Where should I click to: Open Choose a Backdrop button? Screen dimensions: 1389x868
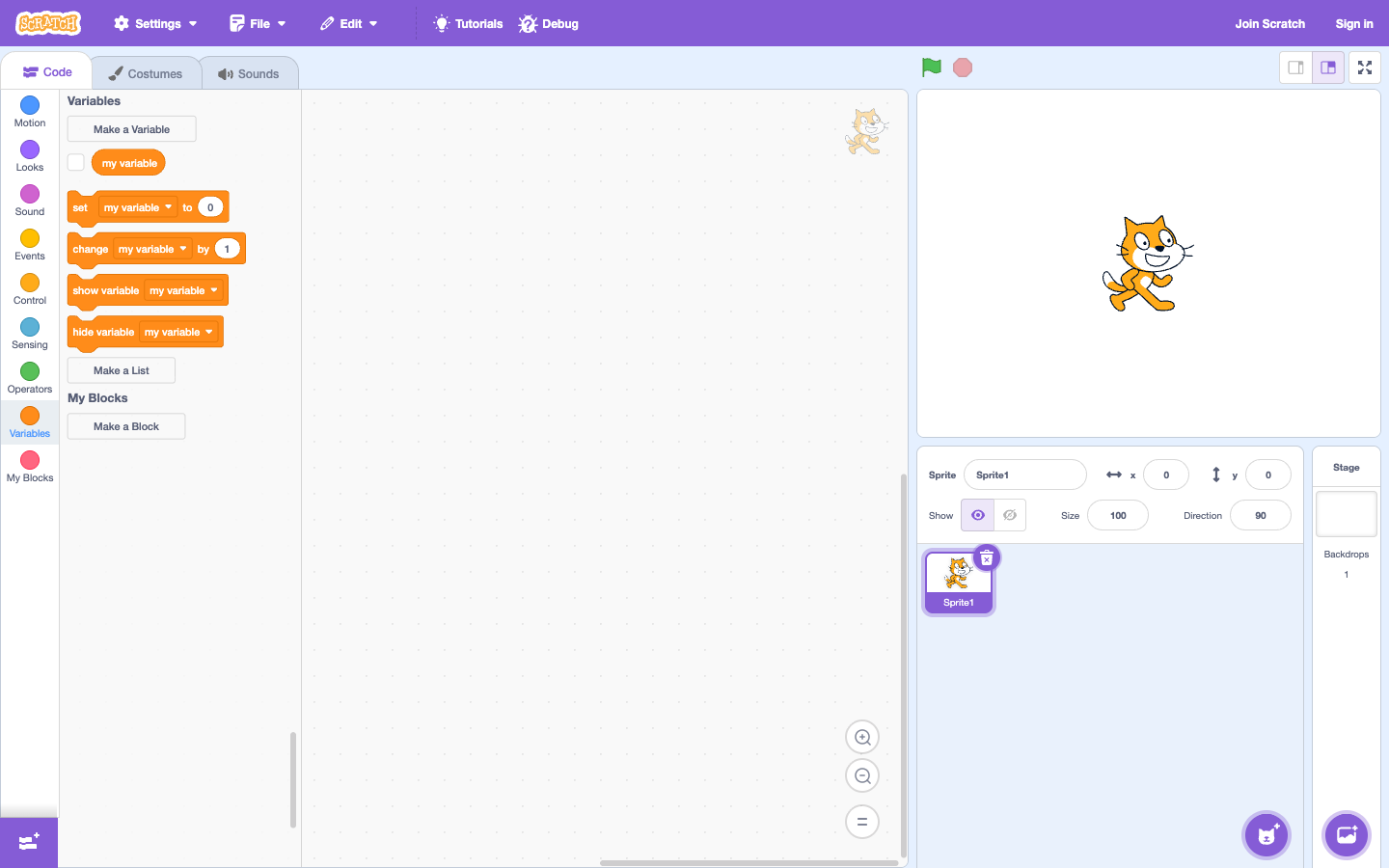(x=1347, y=835)
